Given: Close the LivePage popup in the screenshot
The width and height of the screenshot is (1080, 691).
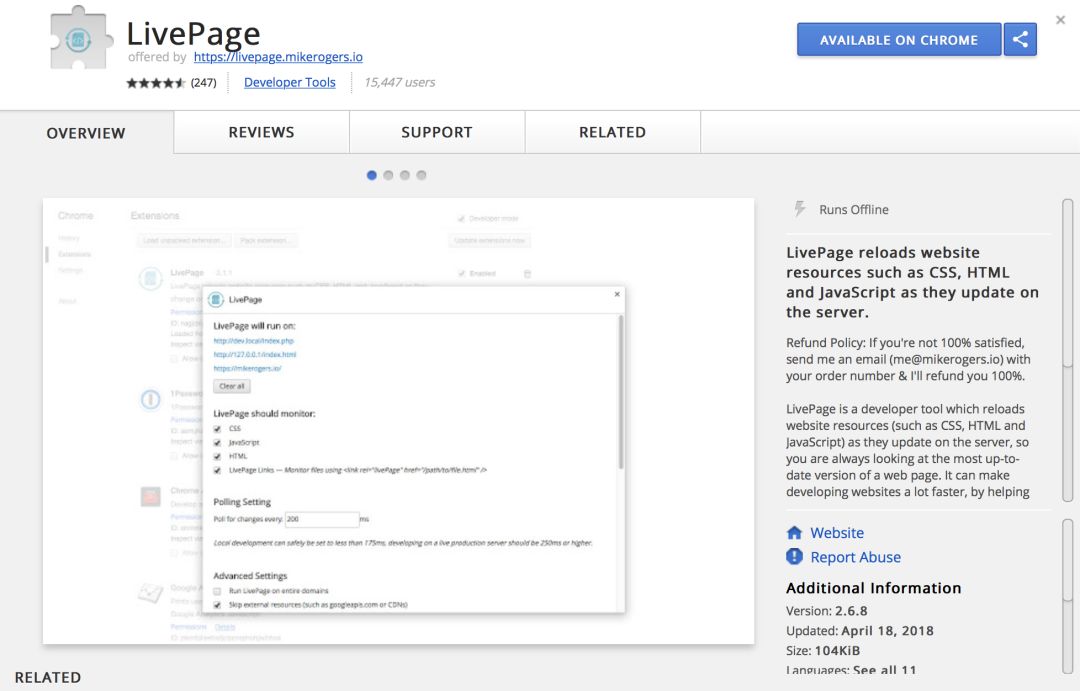Looking at the screenshot, I should pyautogui.click(x=617, y=294).
